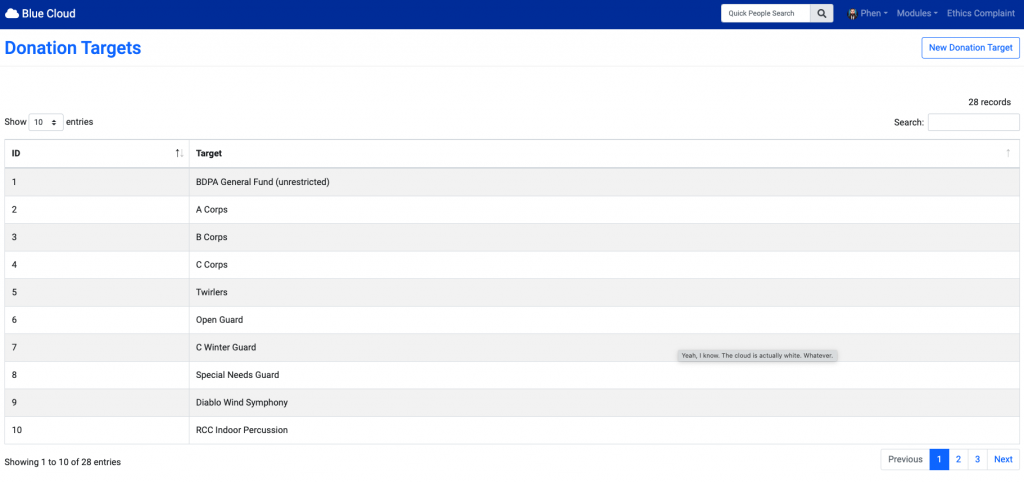Image resolution: width=1024 pixels, height=482 pixels.
Task: Click the ID column header
Action: (97, 153)
